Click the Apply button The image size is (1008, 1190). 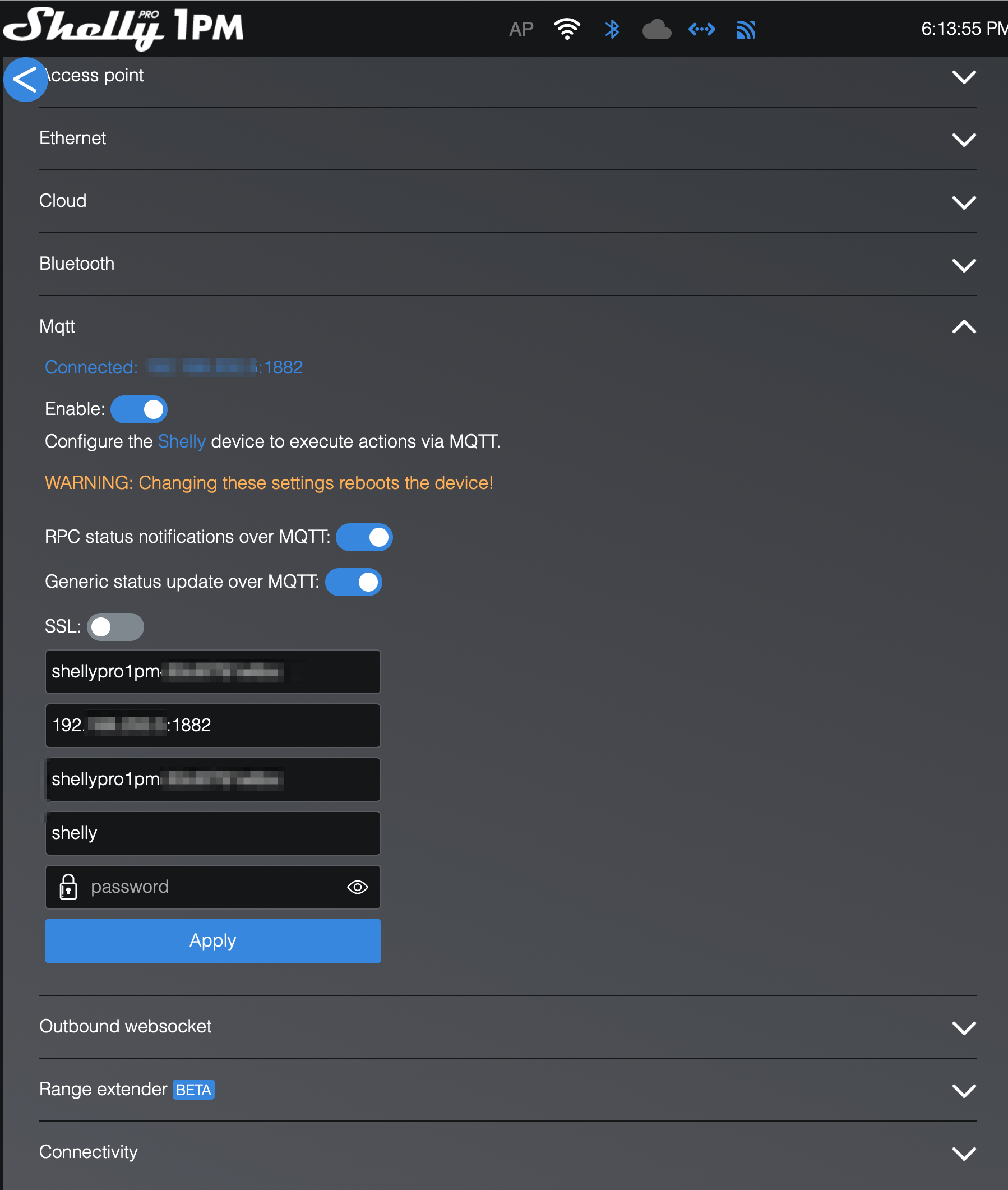(x=212, y=941)
